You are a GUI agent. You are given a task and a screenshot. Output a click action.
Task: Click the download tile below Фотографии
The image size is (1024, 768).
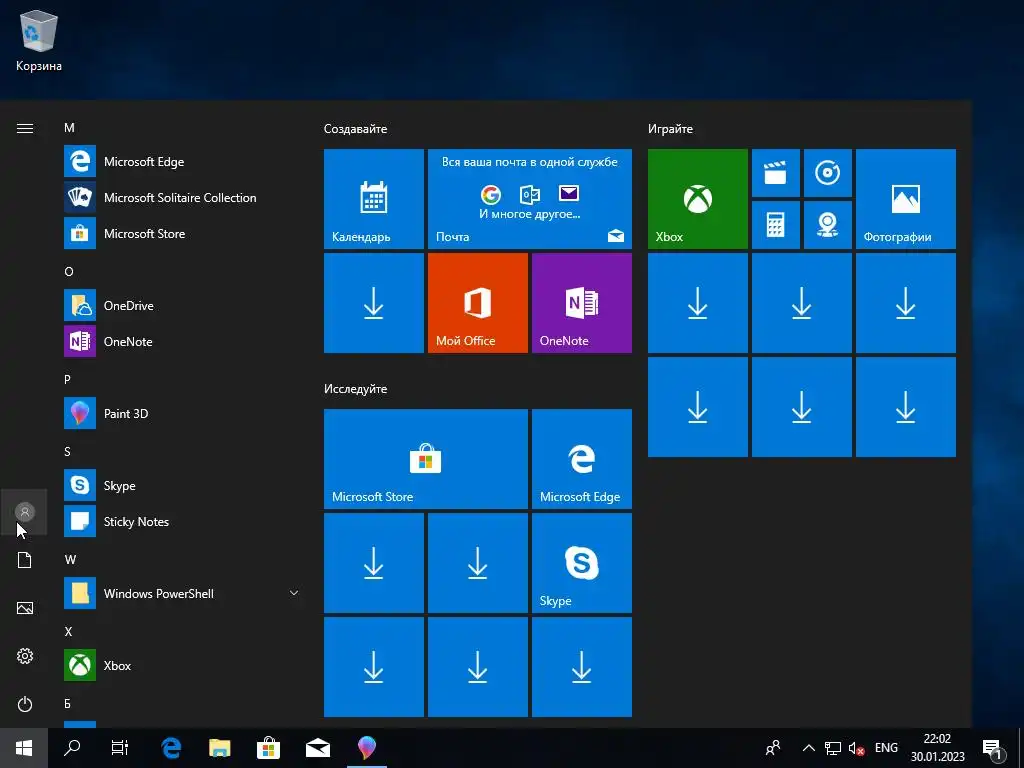tap(906, 303)
